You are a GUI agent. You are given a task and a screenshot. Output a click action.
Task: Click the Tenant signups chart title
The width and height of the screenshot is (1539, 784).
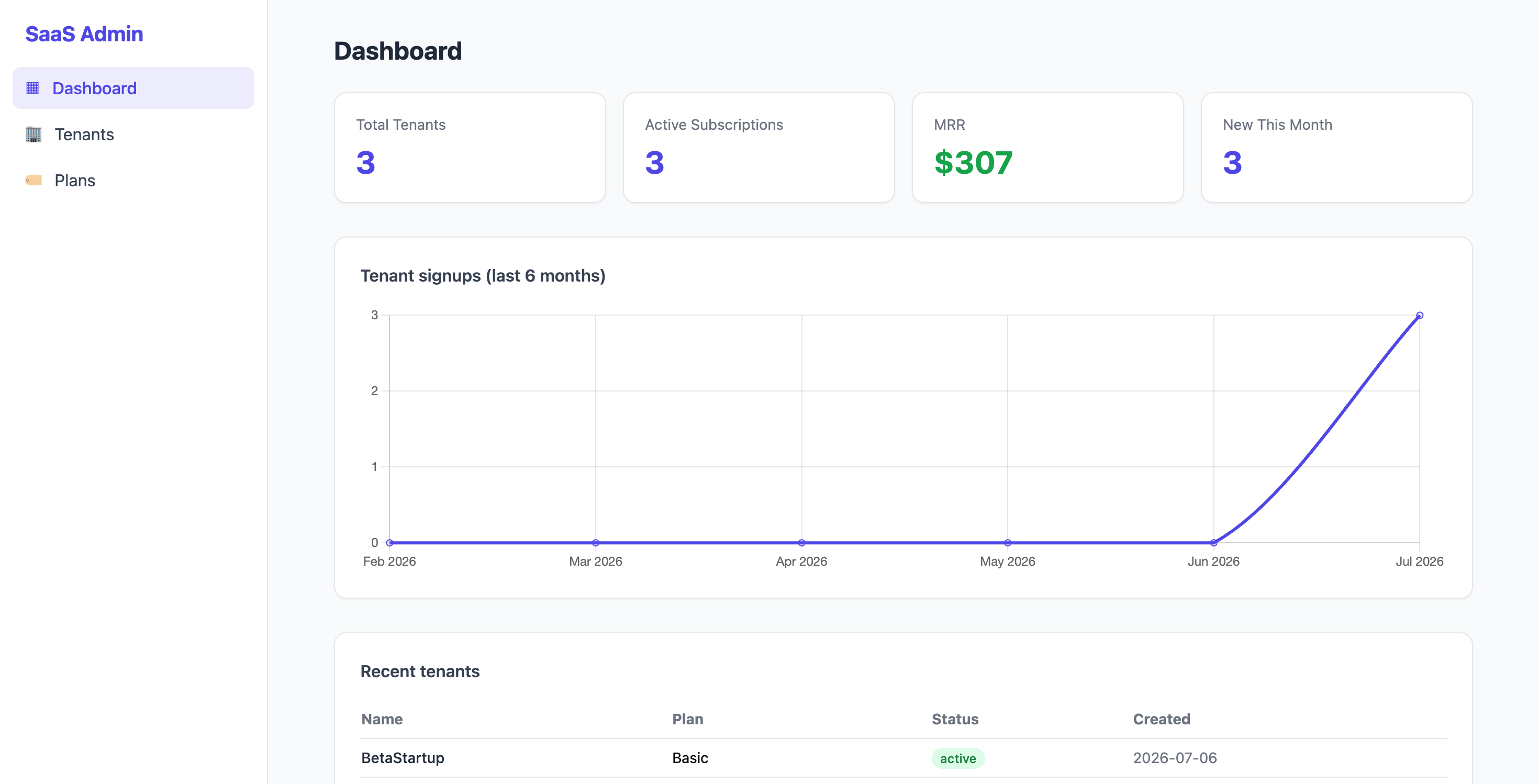[483, 276]
